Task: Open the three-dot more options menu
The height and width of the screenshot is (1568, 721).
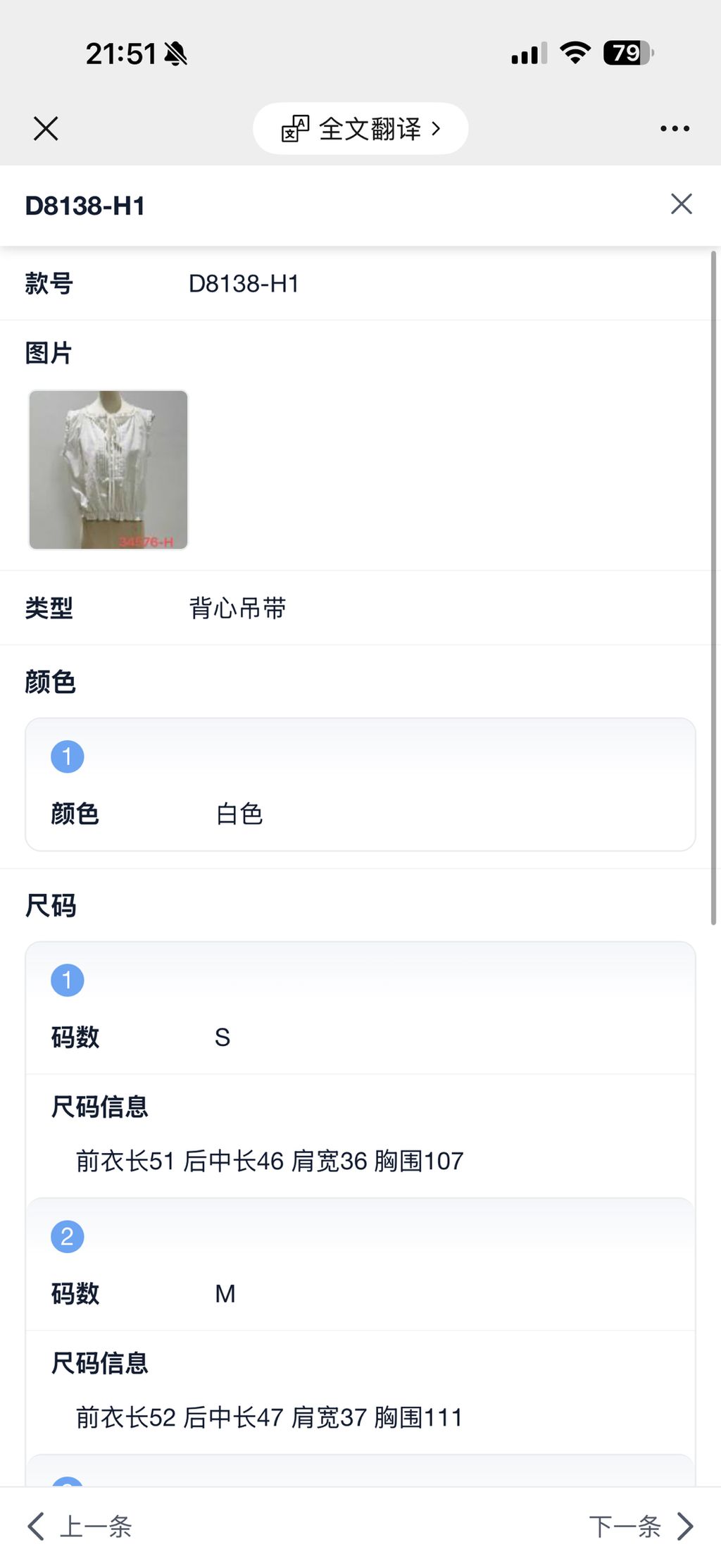Action: 675,129
